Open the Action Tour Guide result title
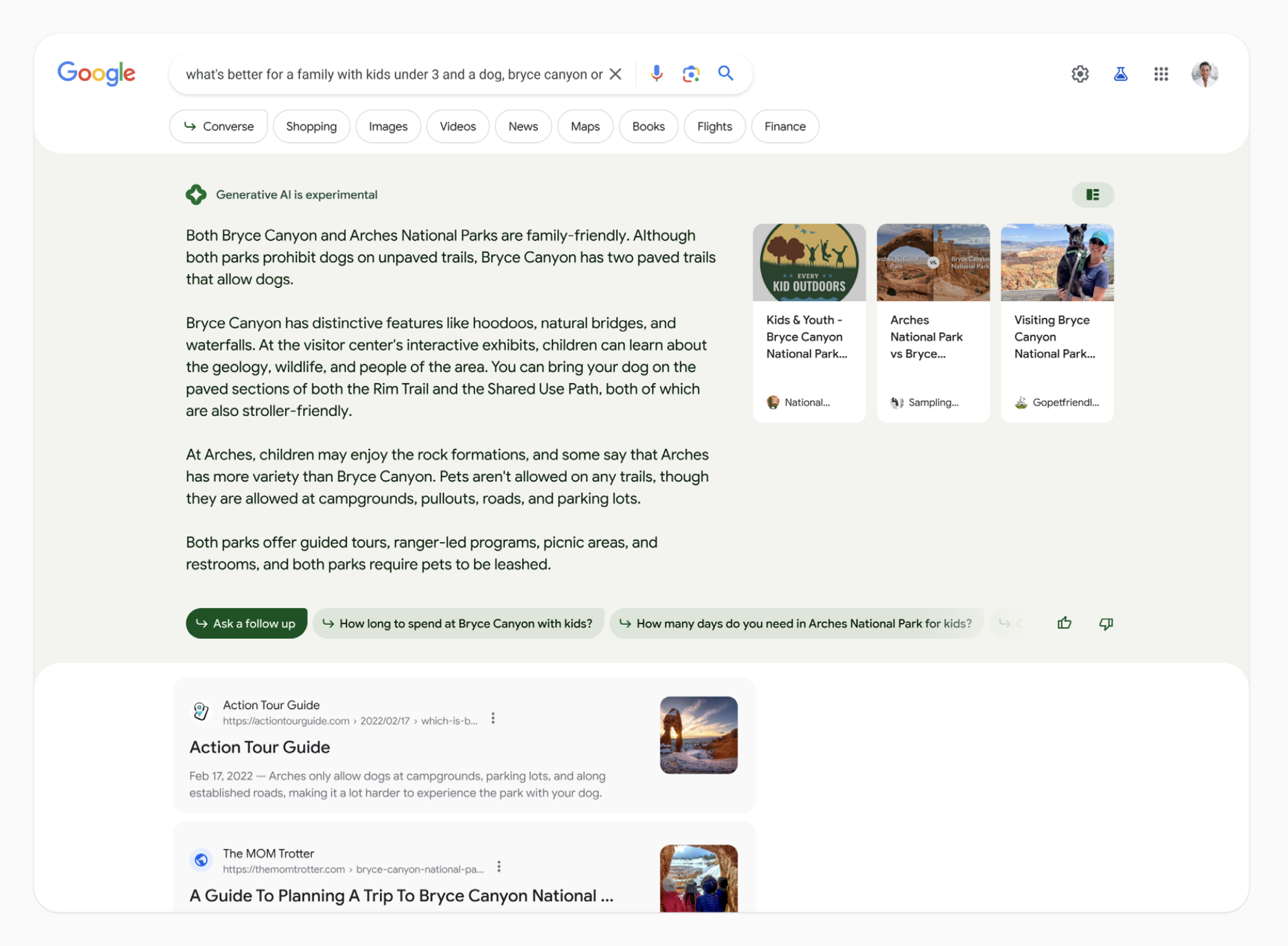This screenshot has width=1288, height=946. click(260, 747)
